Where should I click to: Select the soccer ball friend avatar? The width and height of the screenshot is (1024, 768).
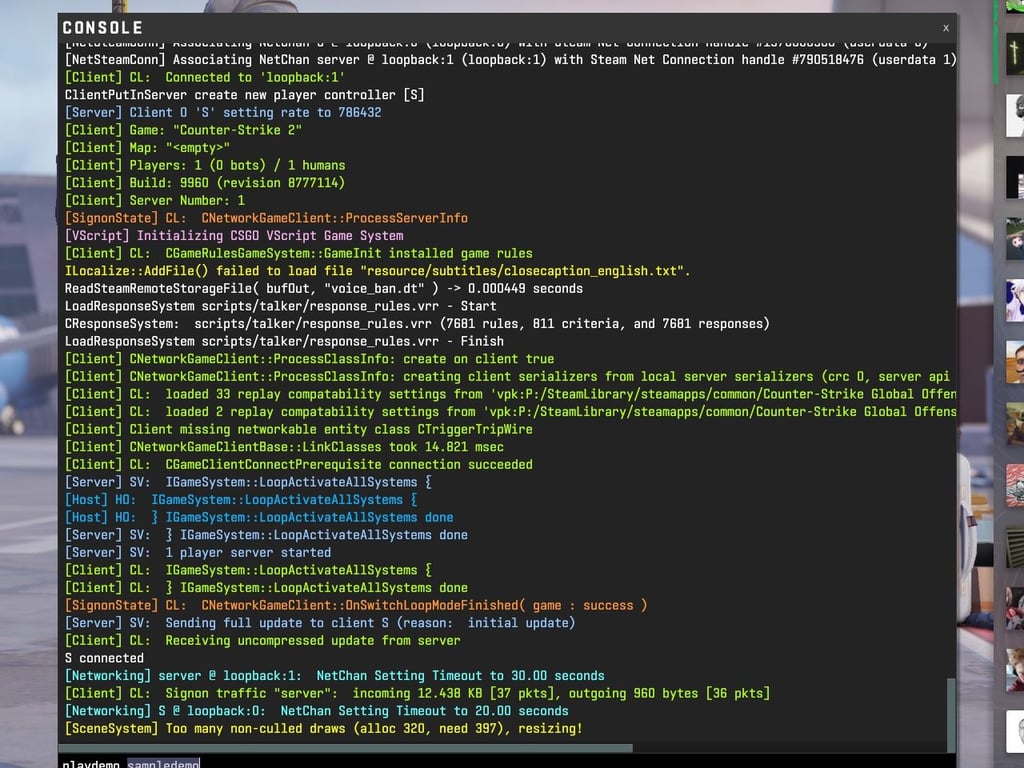[1015, 241]
